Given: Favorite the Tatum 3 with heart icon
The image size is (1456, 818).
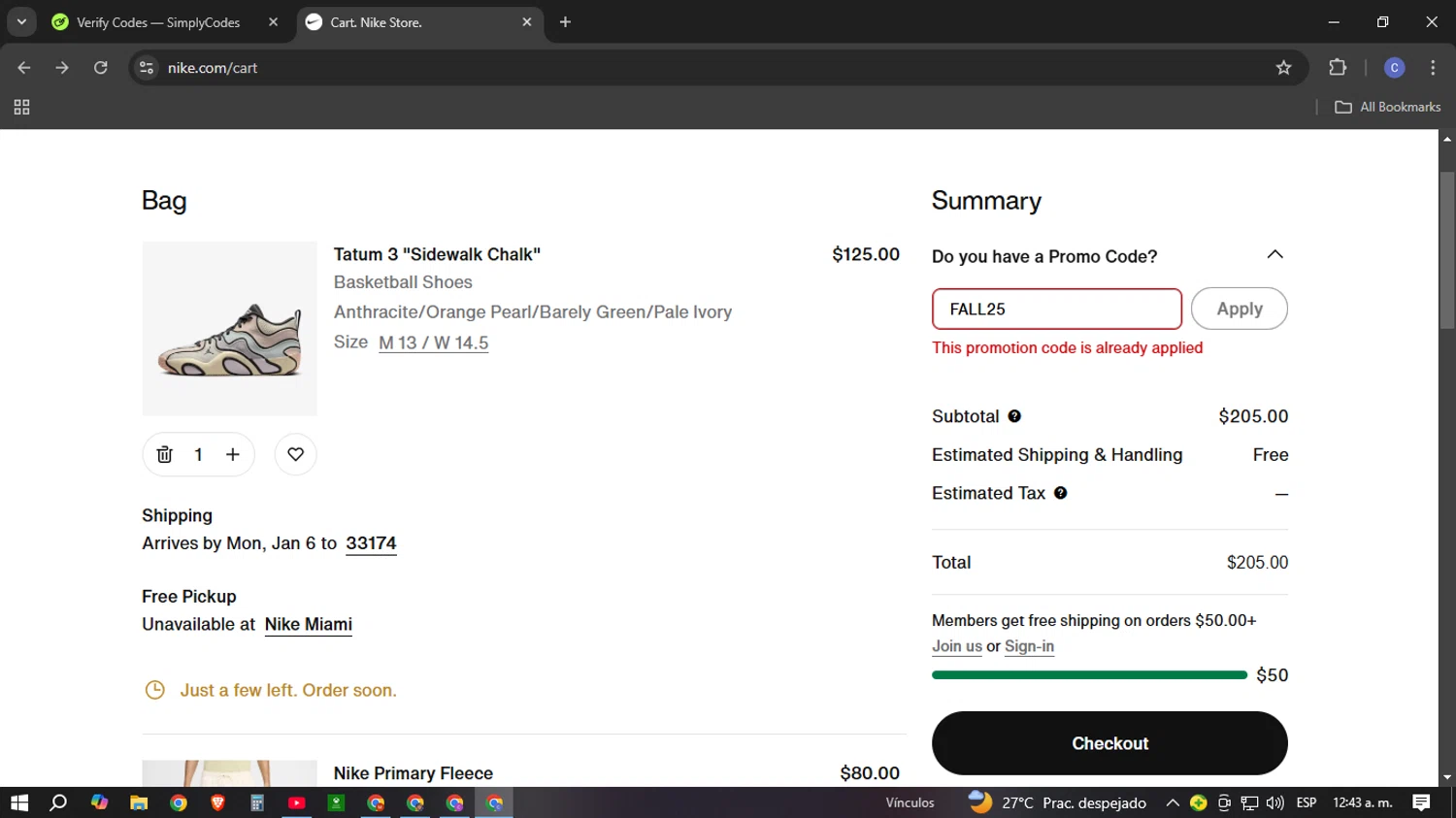Looking at the screenshot, I should (x=296, y=454).
